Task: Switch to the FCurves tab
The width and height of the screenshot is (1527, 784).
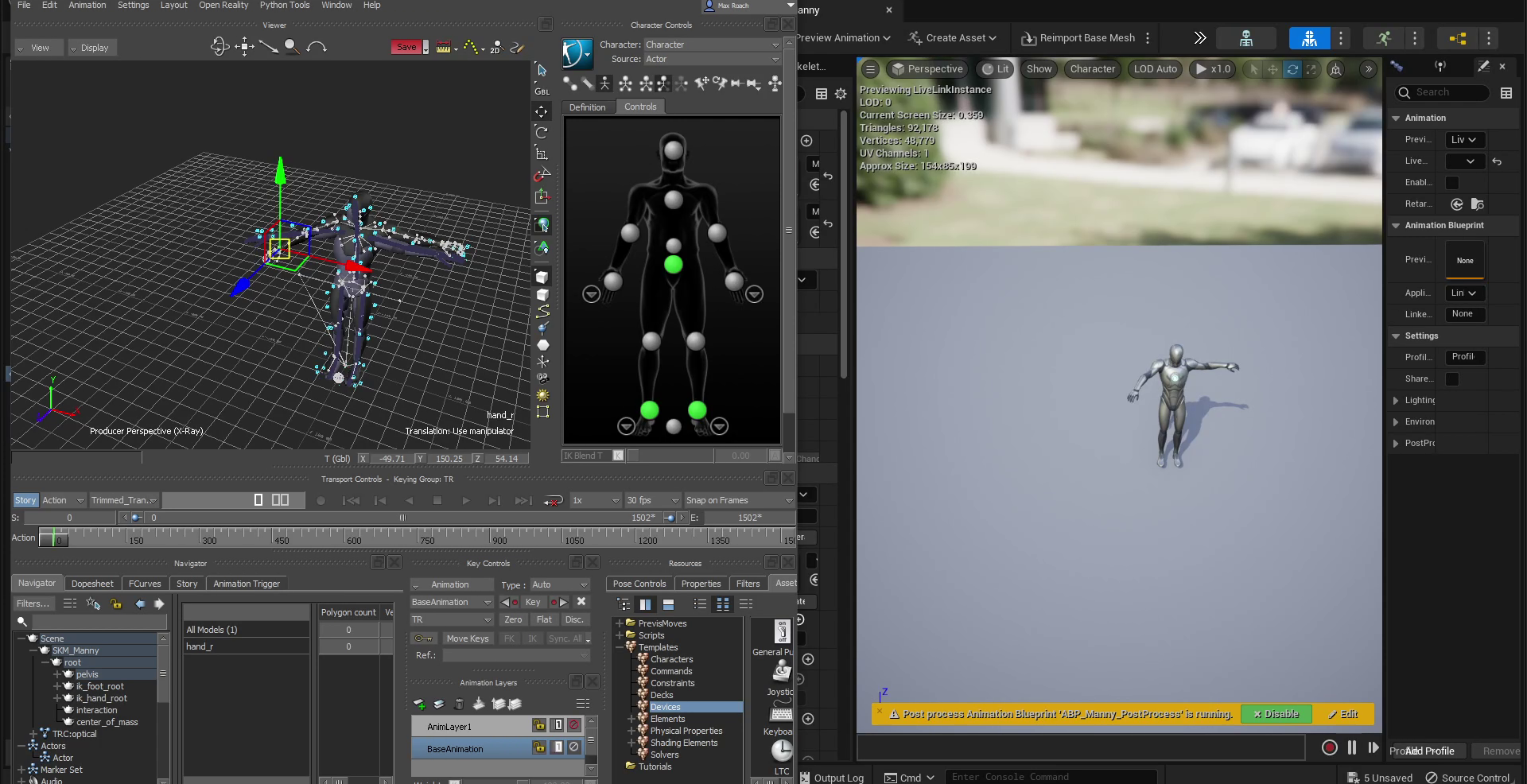Action: click(145, 584)
